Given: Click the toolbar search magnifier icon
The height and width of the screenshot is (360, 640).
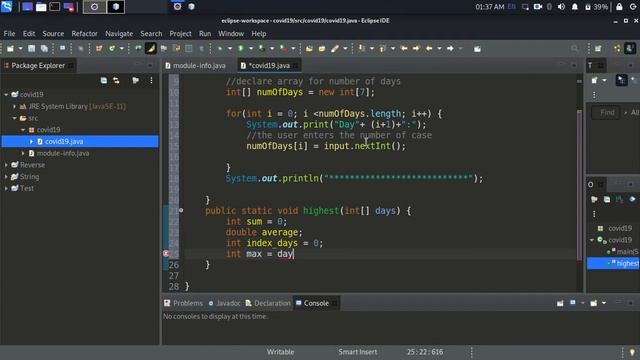Looking at the screenshot, I should coord(575,49).
